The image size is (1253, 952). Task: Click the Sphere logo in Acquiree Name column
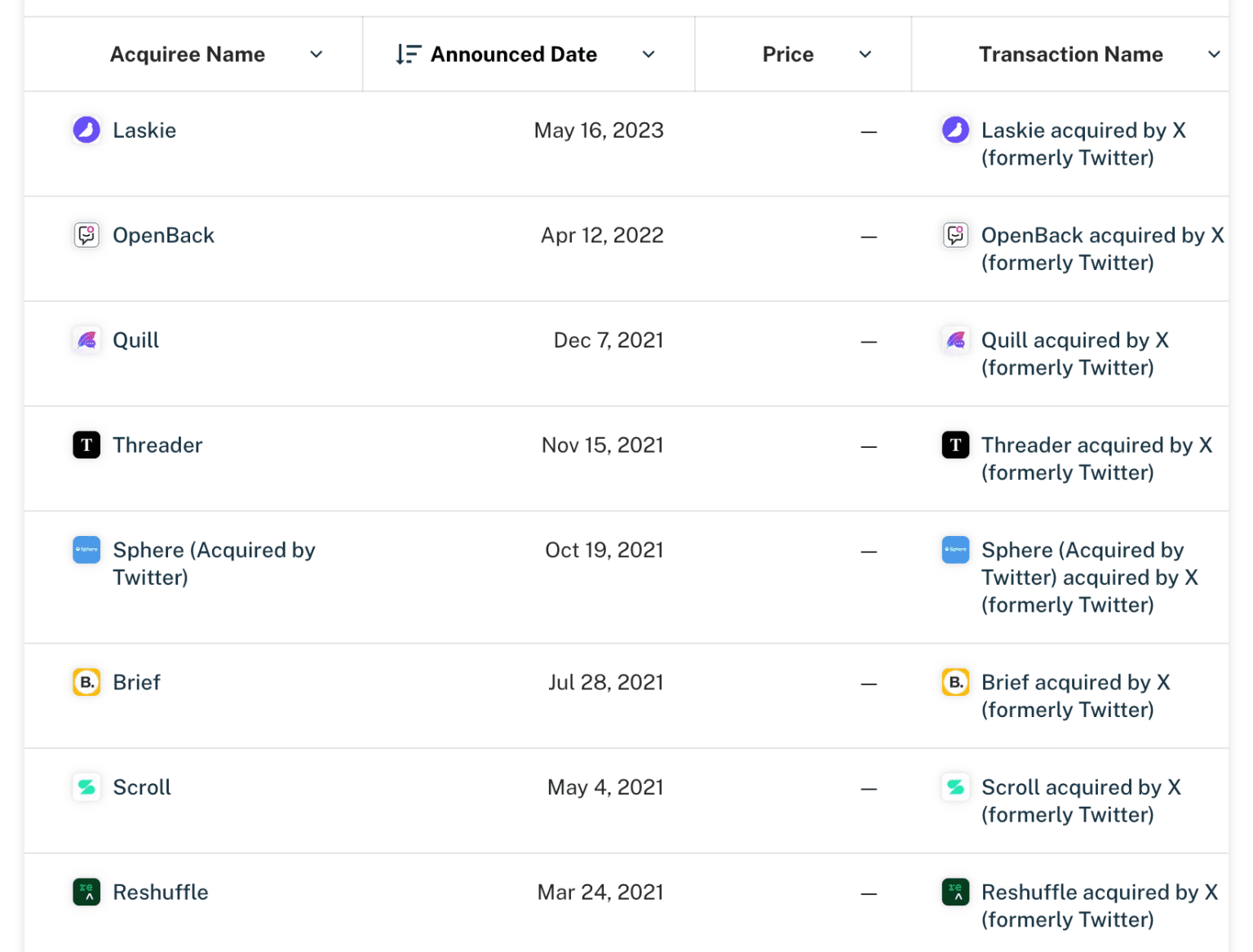[86, 550]
